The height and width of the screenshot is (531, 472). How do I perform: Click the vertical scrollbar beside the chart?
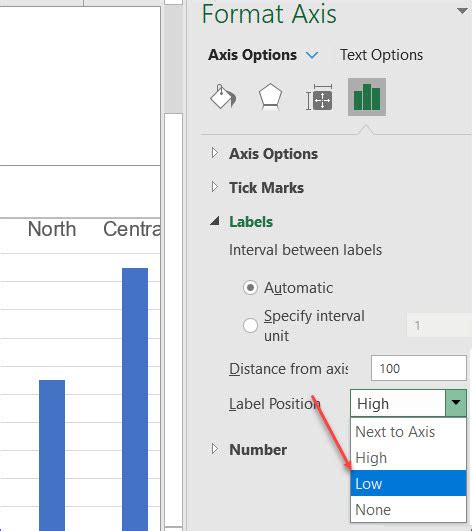[x=173, y=264]
